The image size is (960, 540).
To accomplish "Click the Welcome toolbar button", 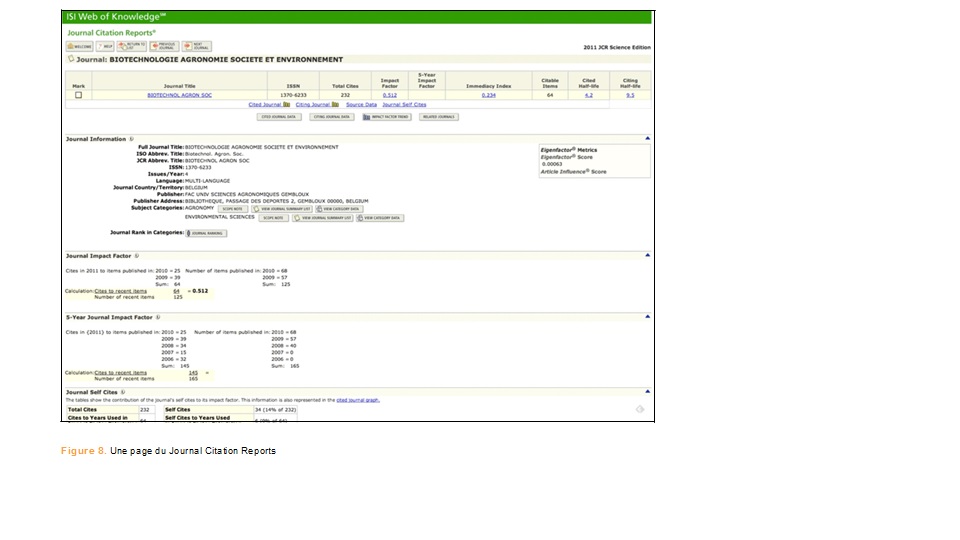I will pyautogui.click(x=80, y=47).
